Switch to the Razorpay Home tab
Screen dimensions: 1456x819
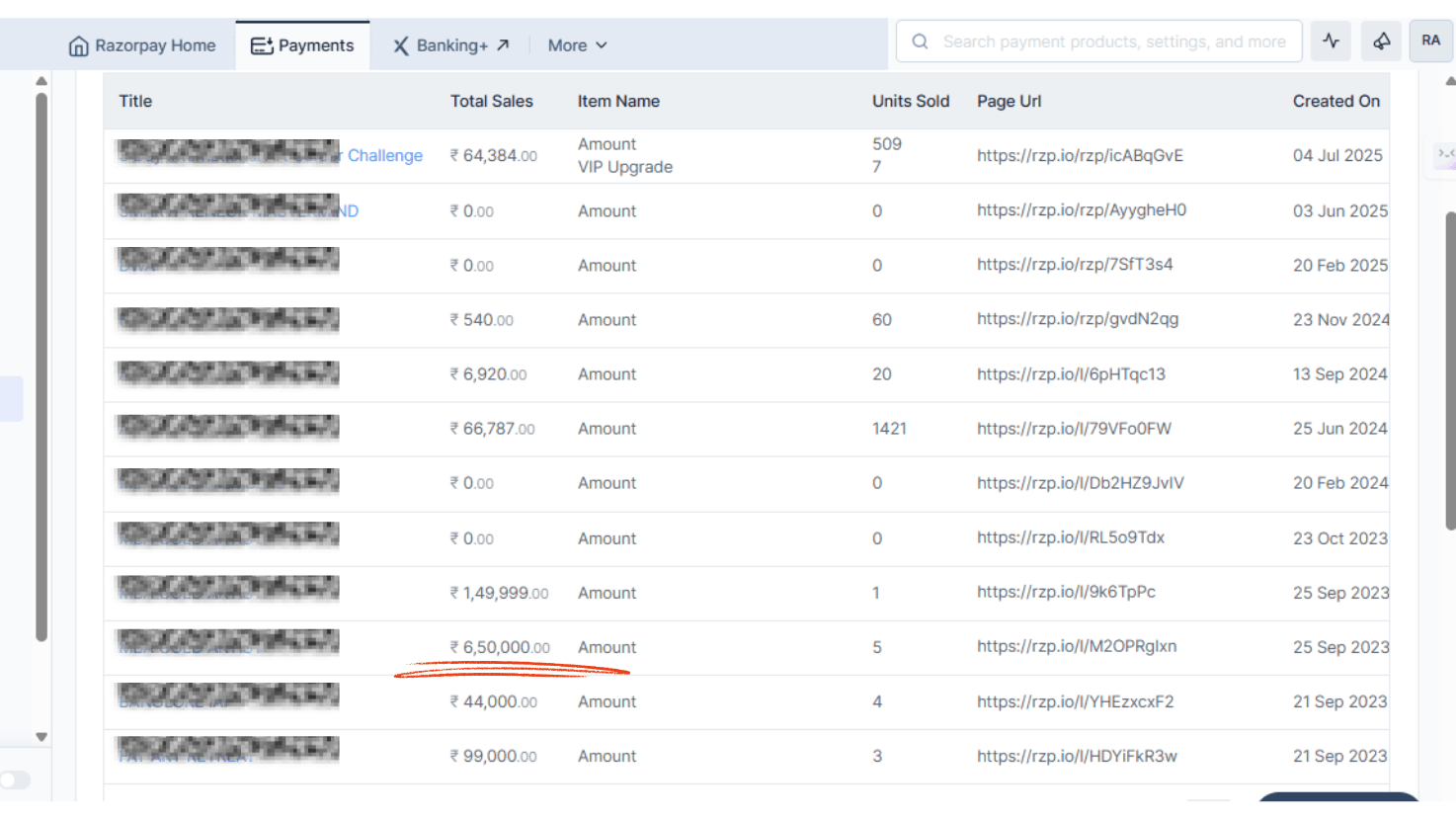pos(154,45)
